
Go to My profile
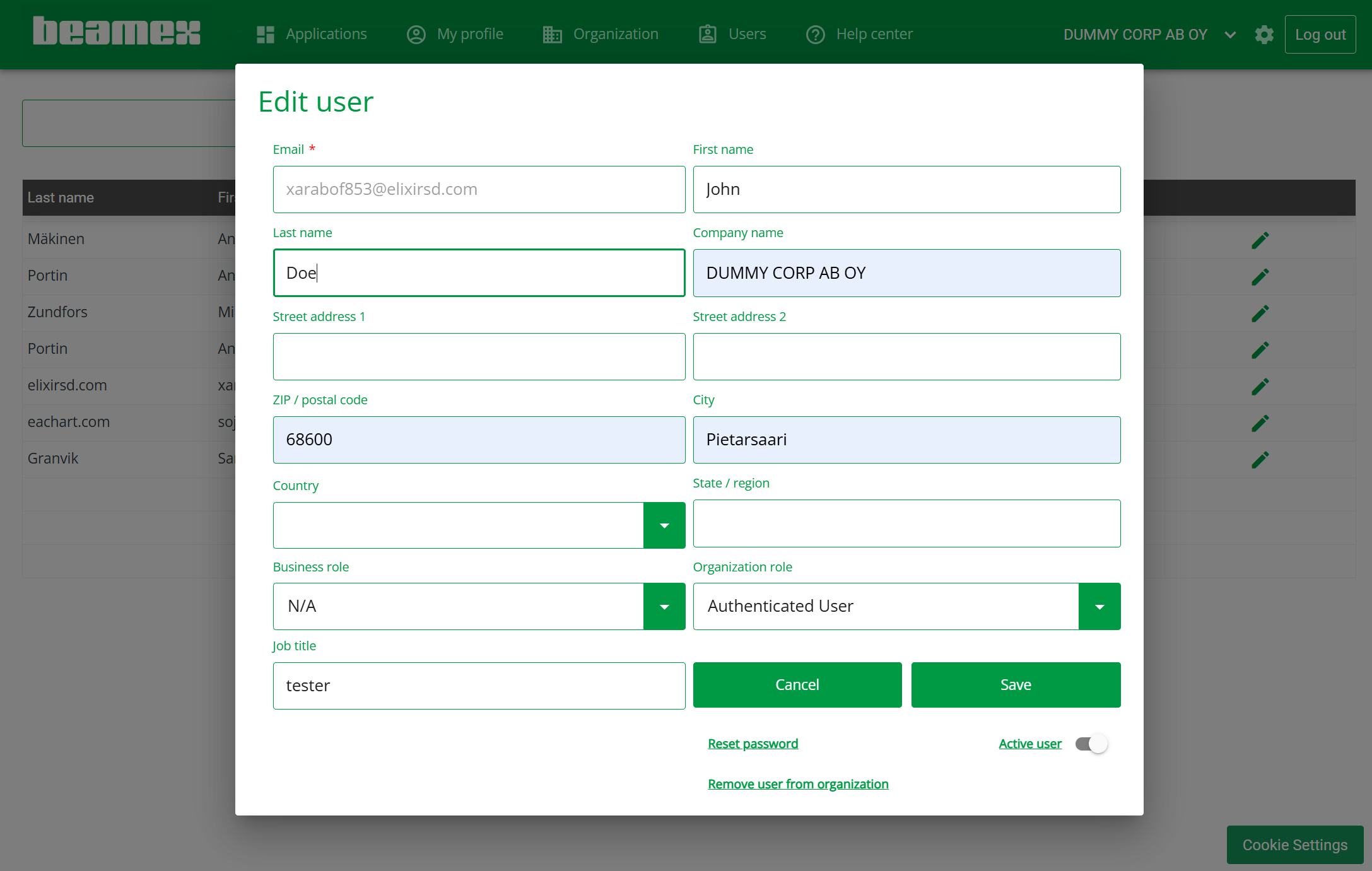pyautogui.click(x=455, y=34)
